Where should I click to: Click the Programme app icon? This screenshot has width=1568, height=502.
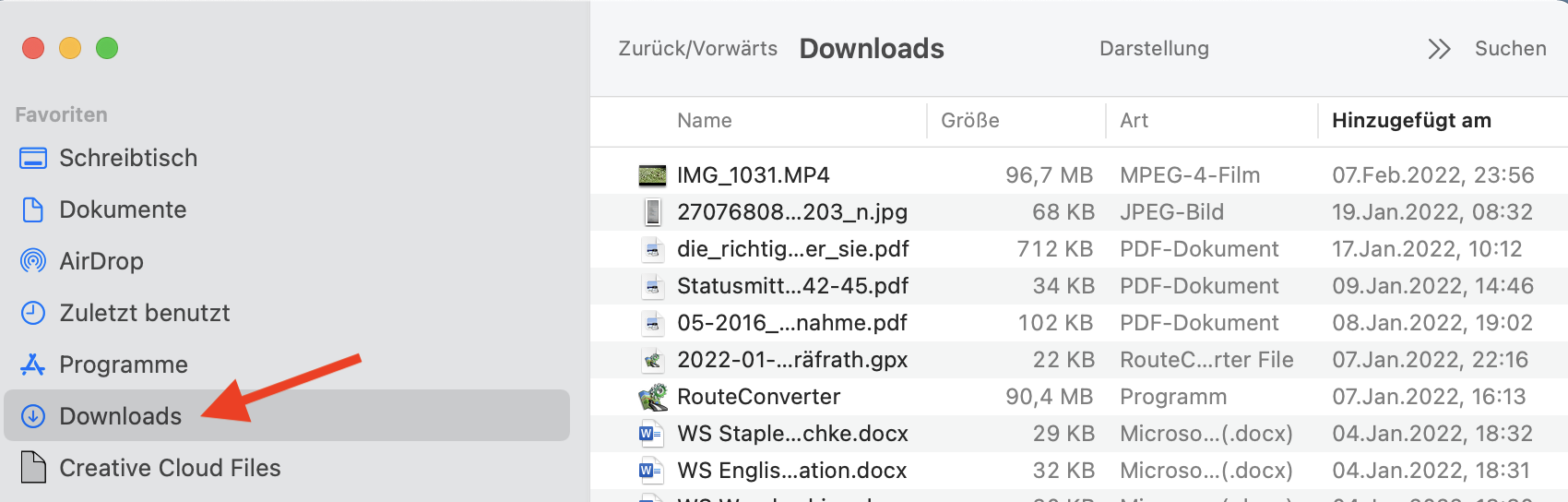tap(33, 365)
